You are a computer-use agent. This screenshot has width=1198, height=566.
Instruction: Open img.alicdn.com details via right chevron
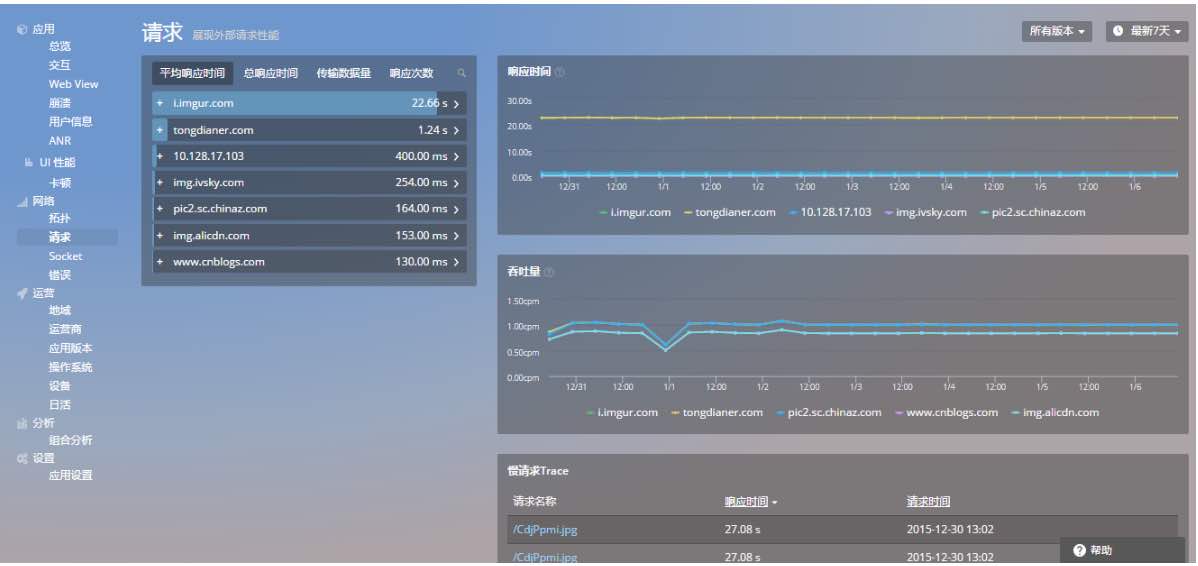click(456, 236)
